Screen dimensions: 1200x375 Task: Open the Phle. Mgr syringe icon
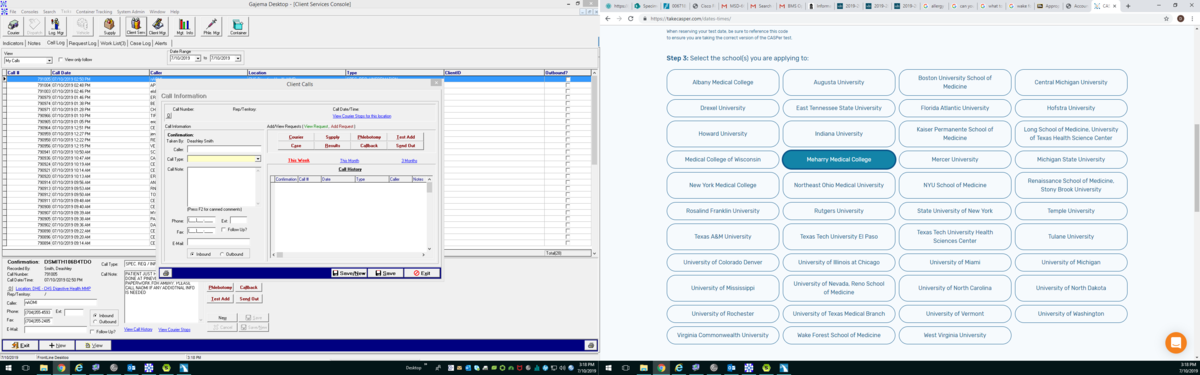point(212,26)
